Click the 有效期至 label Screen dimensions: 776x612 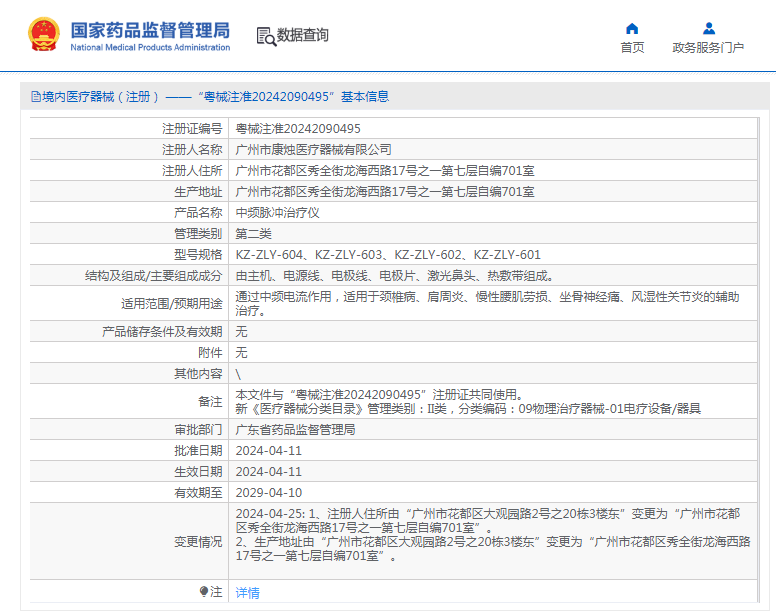pos(198,493)
